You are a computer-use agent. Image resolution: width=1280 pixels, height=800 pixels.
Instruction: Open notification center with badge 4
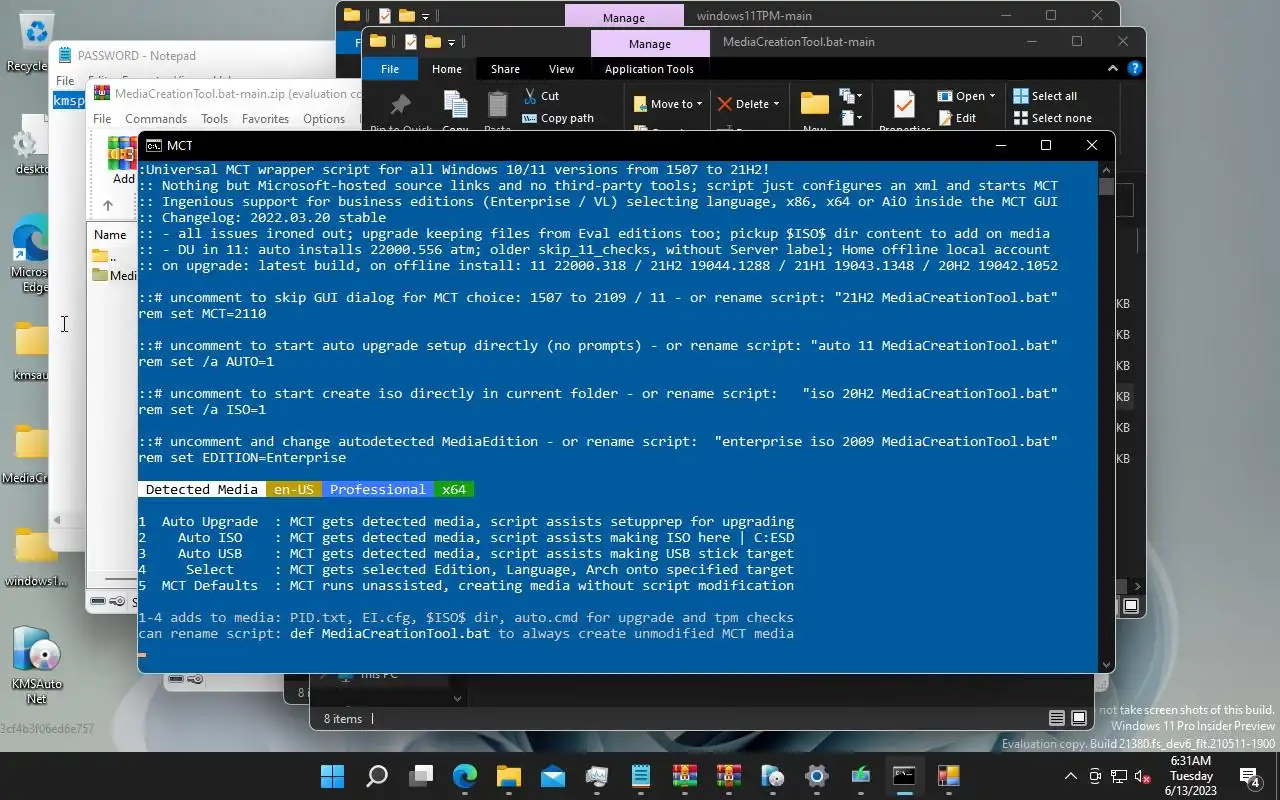(x=1249, y=776)
